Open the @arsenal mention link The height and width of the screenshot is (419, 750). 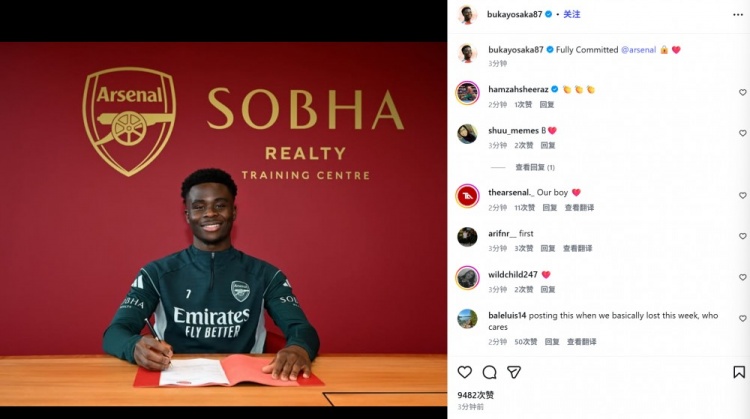point(639,50)
